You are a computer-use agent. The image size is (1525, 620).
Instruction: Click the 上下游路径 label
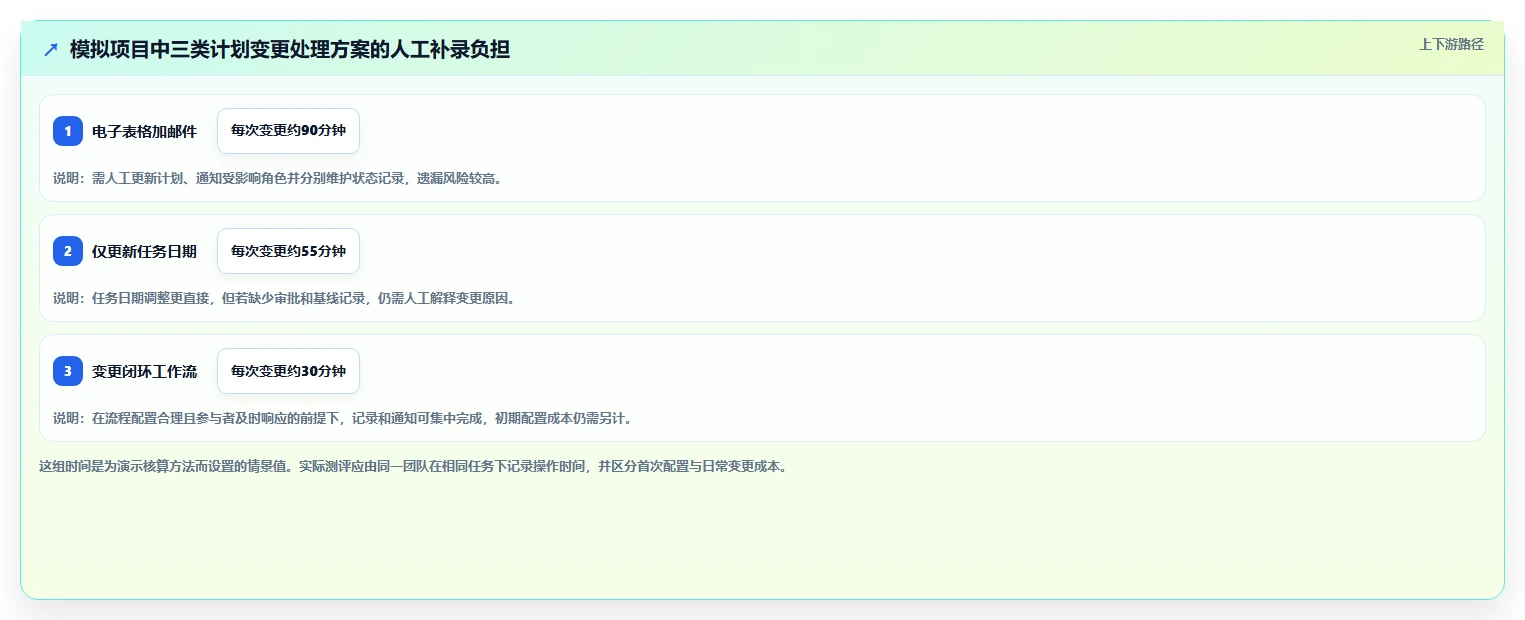[1451, 44]
